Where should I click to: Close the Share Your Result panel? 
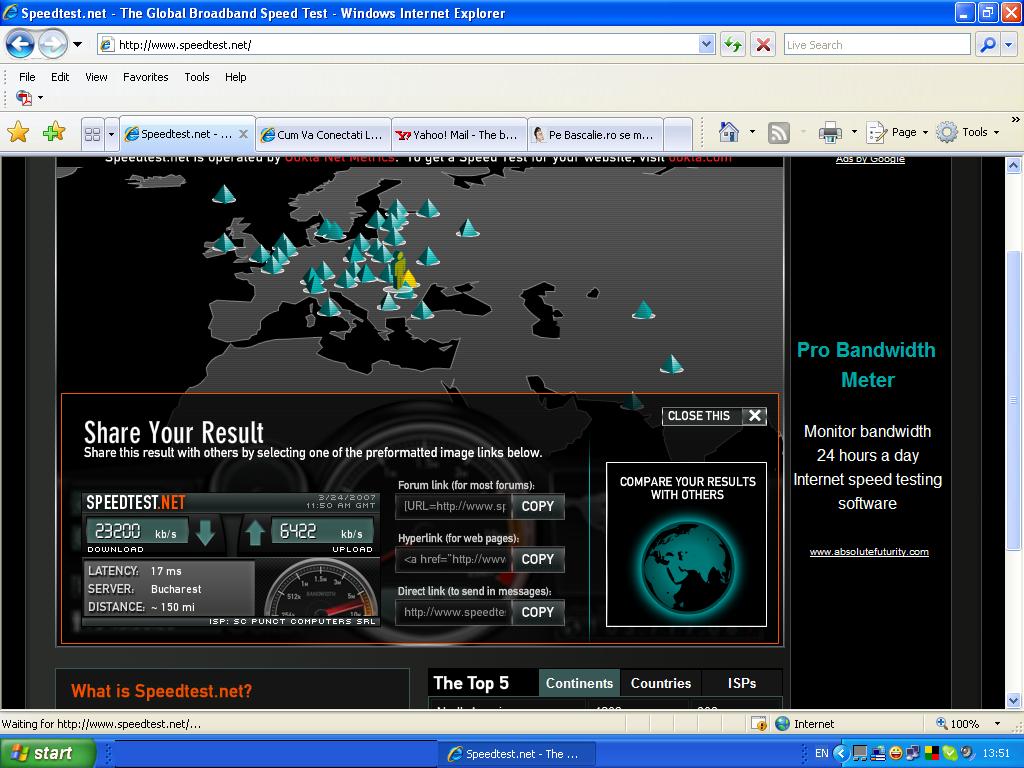pyautogui.click(x=755, y=416)
